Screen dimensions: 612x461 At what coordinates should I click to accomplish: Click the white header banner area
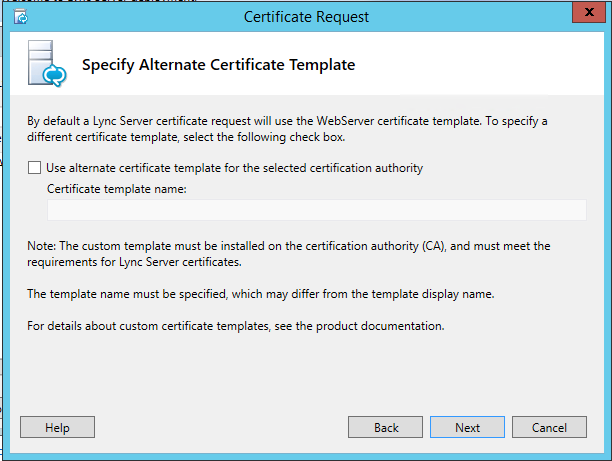coord(480,66)
